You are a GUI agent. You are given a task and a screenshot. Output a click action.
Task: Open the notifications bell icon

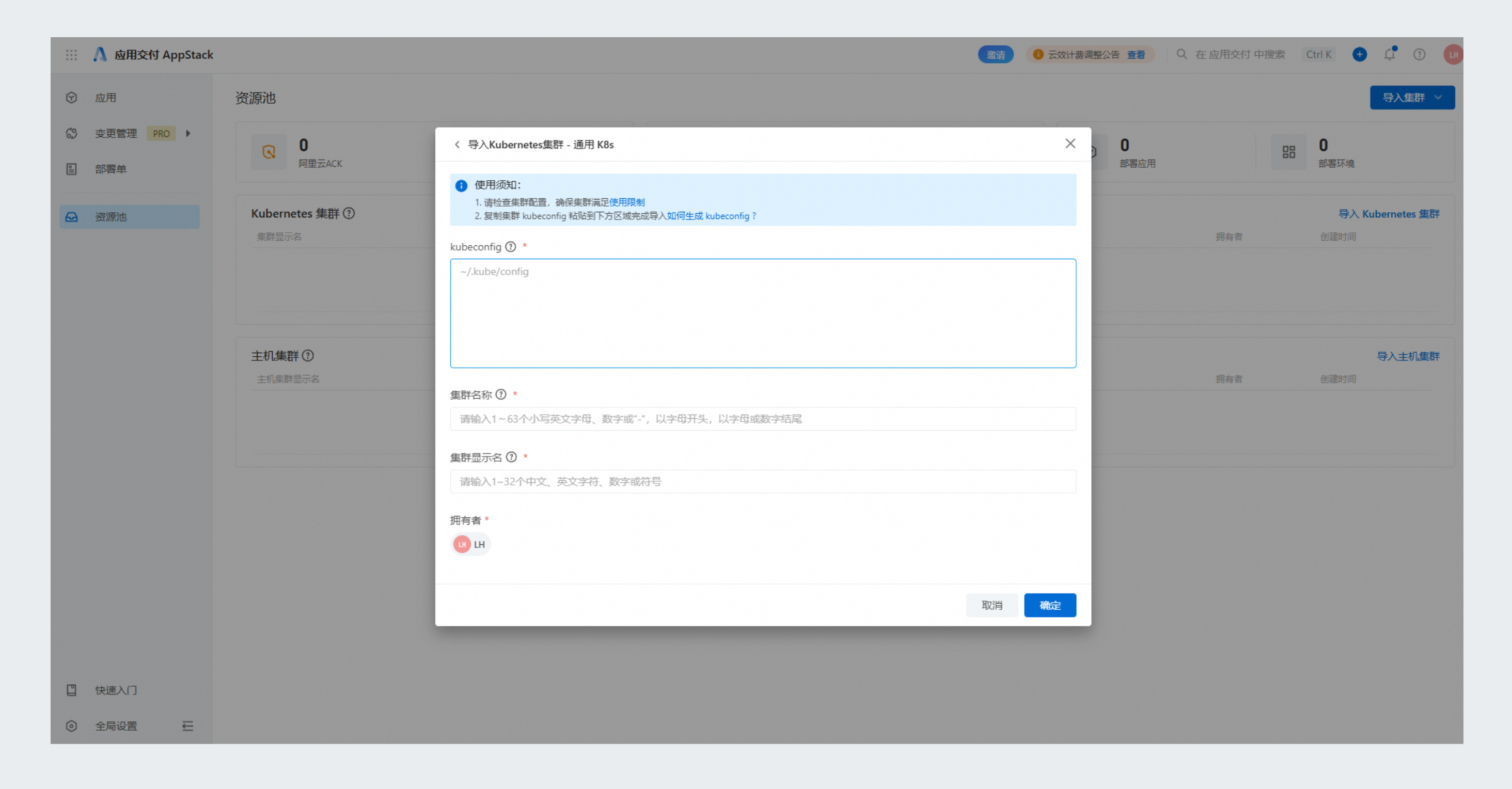point(1389,55)
